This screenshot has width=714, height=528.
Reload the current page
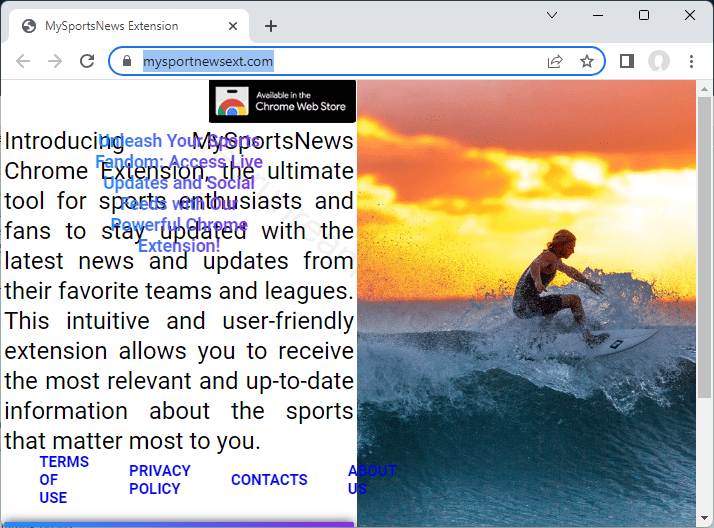point(87,61)
